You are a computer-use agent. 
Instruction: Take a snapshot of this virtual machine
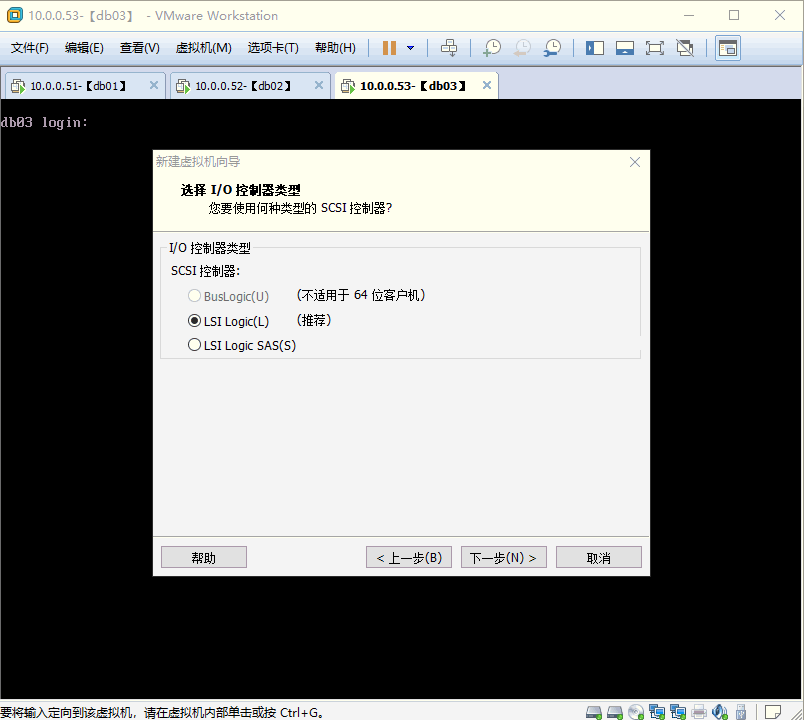point(492,48)
